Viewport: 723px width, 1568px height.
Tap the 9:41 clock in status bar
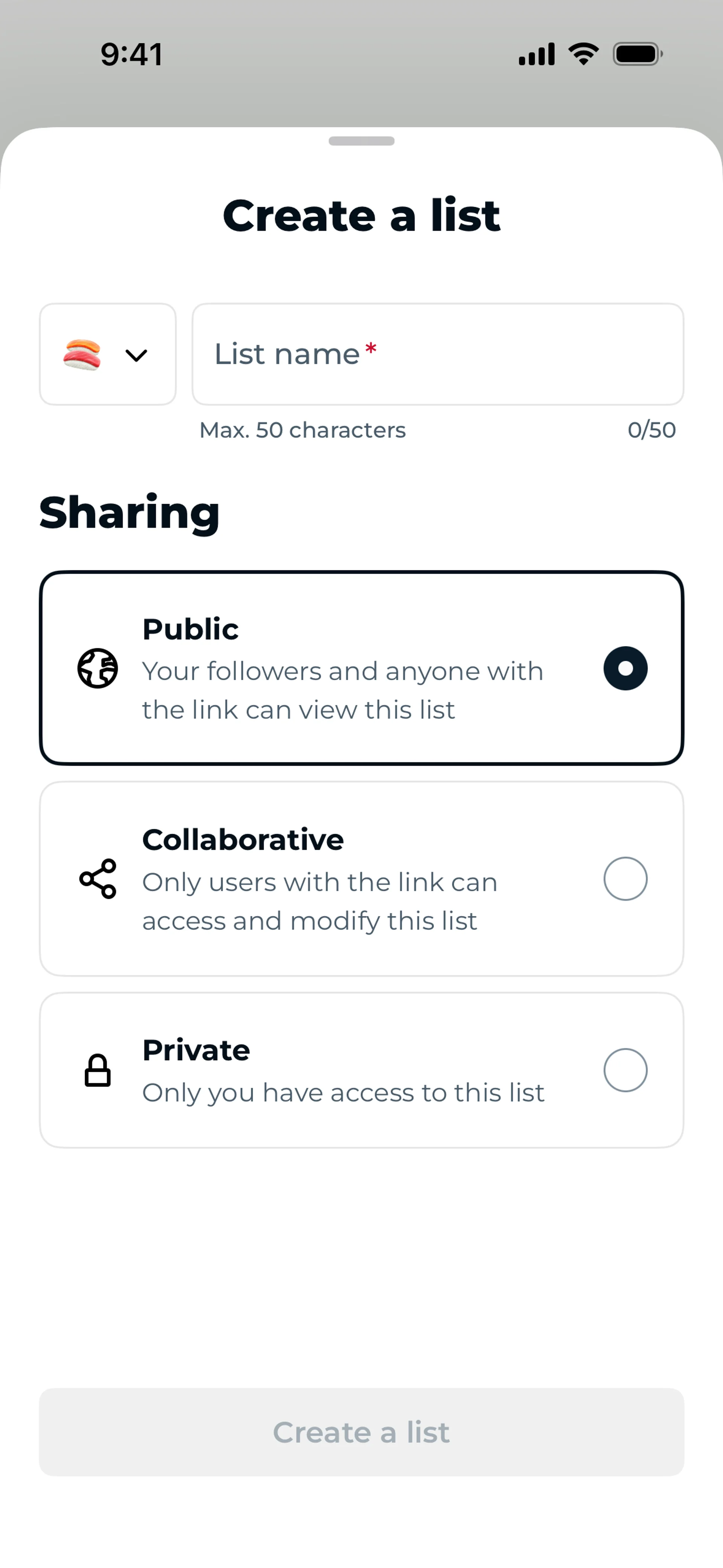click(132, 54)
